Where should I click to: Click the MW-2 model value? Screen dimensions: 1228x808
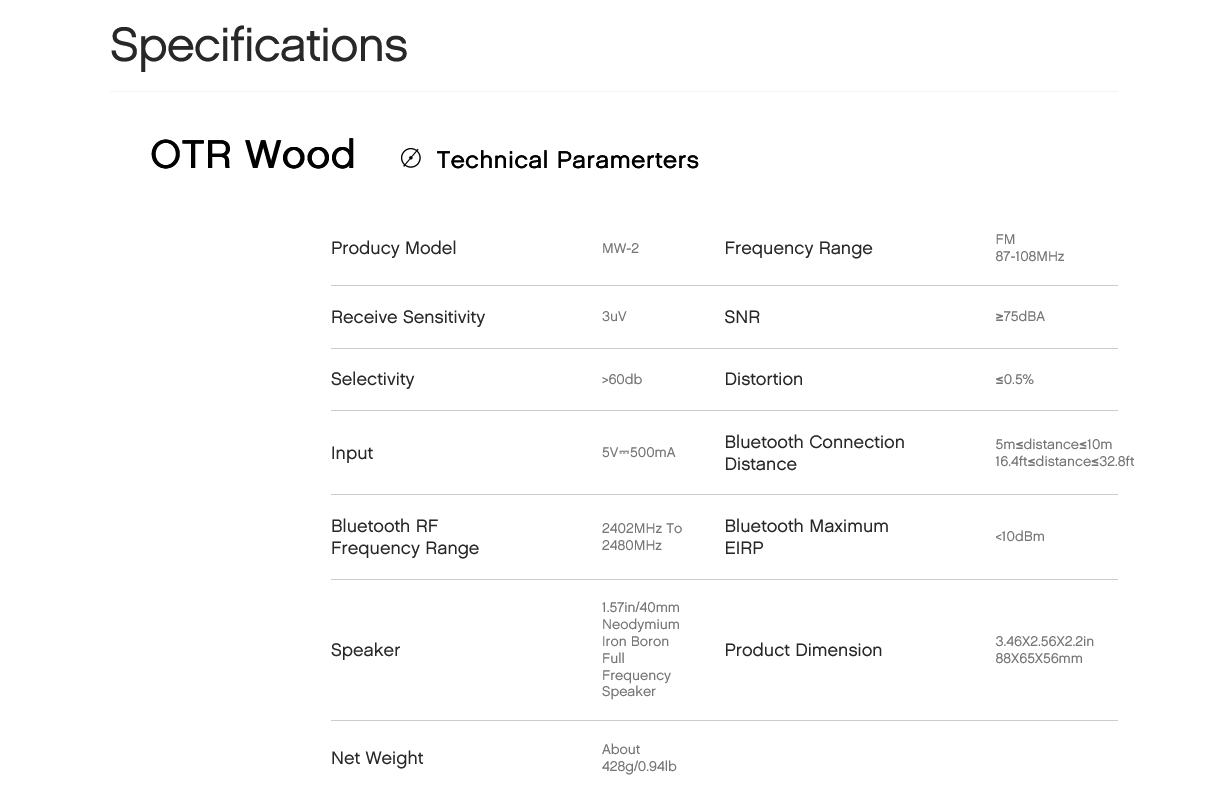(620, 248)
